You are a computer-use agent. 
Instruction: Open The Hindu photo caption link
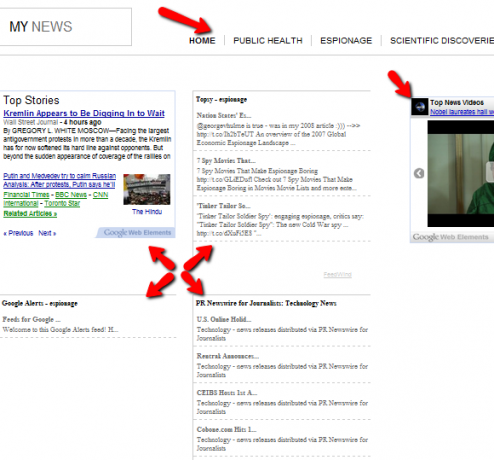[x=147, y=212]
